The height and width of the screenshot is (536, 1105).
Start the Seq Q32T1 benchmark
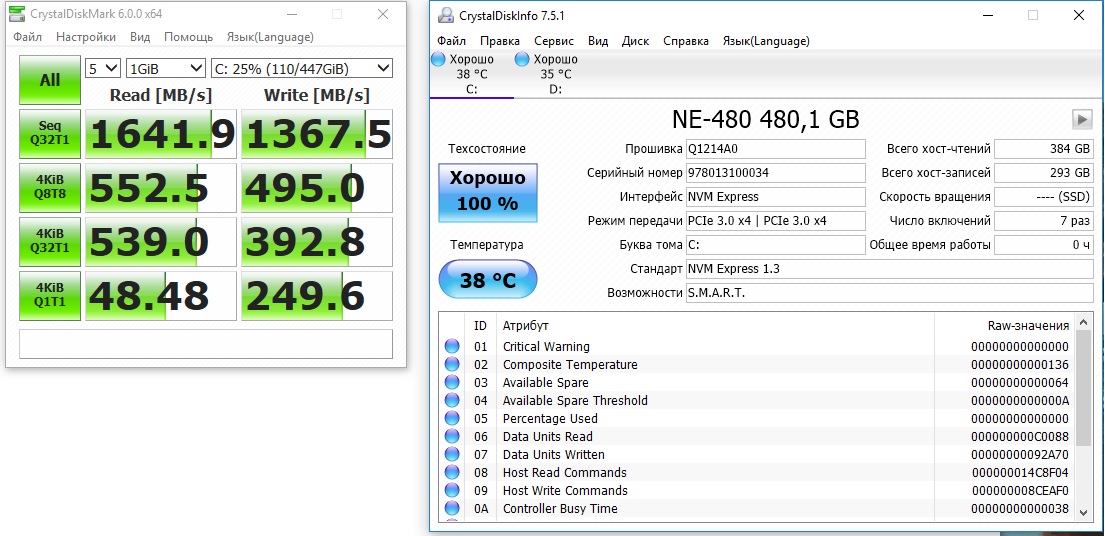(50, 134)
